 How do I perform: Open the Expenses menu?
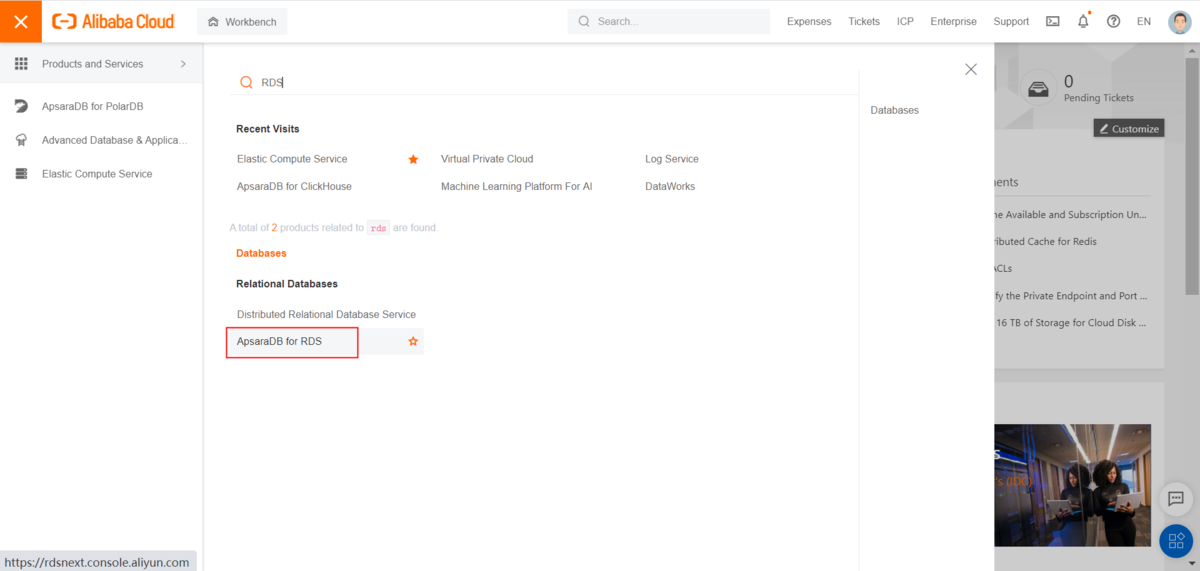pyautogui.click(x=809, y=21)
